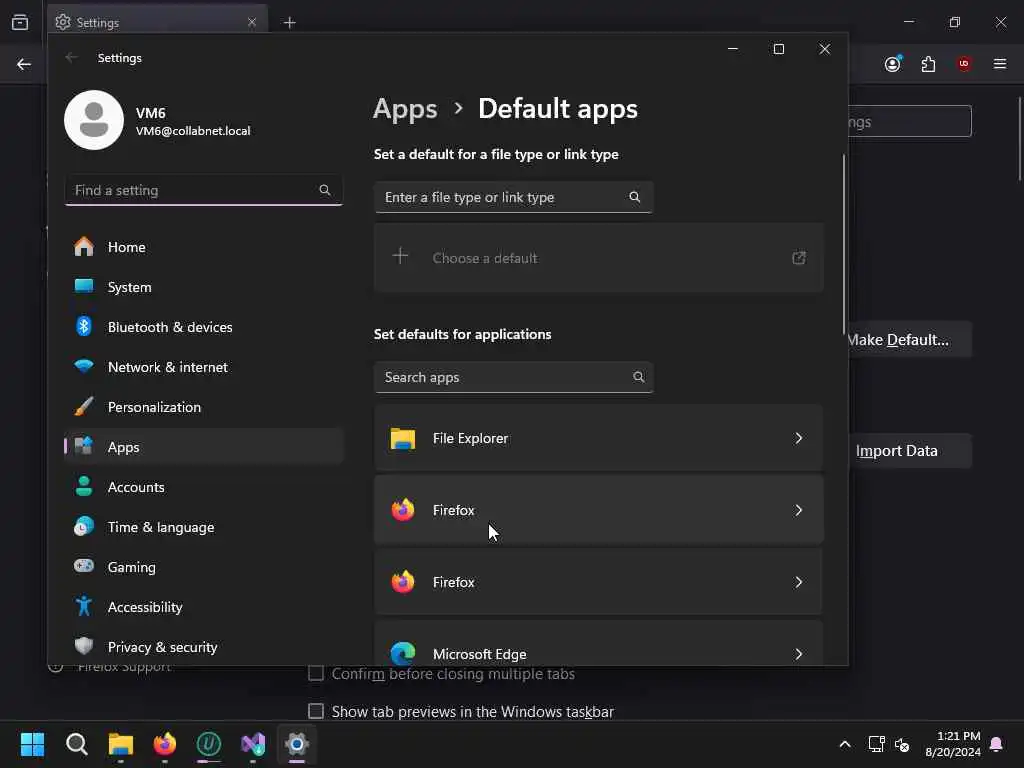The height and width of the screenshot is (768, 1024).
Task: Open clock showing 1:21 PM
Action: [x=953, y=744]
